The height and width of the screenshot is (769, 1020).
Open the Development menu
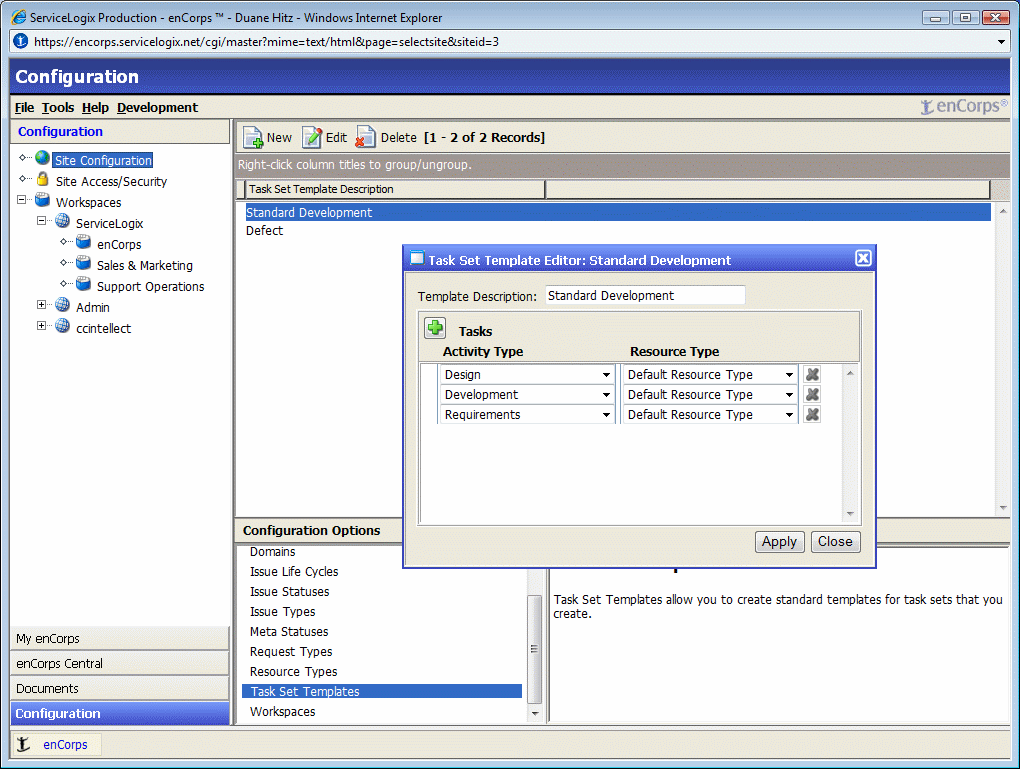click(x=157, y=107)
